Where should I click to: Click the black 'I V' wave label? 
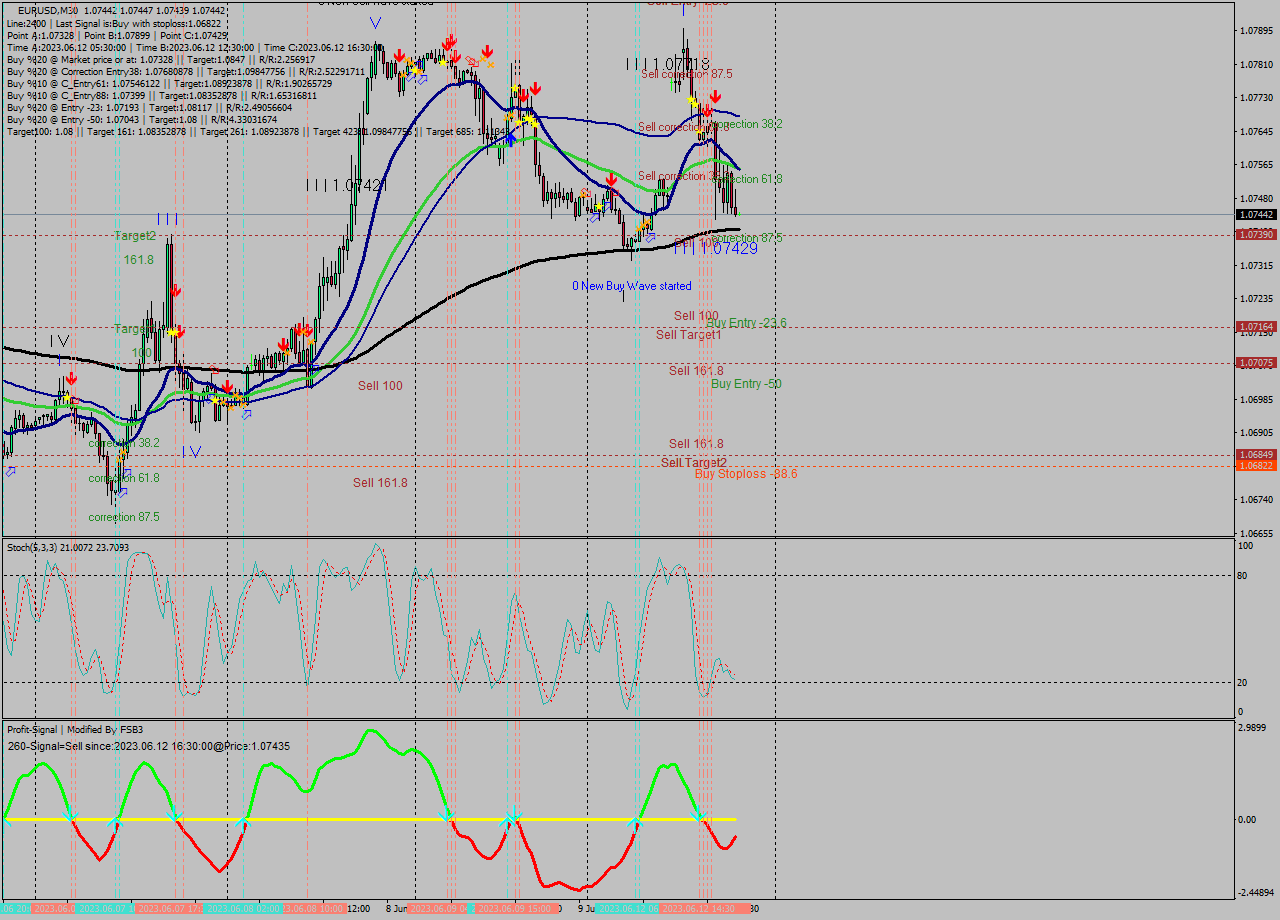click(x=60, y=341)
